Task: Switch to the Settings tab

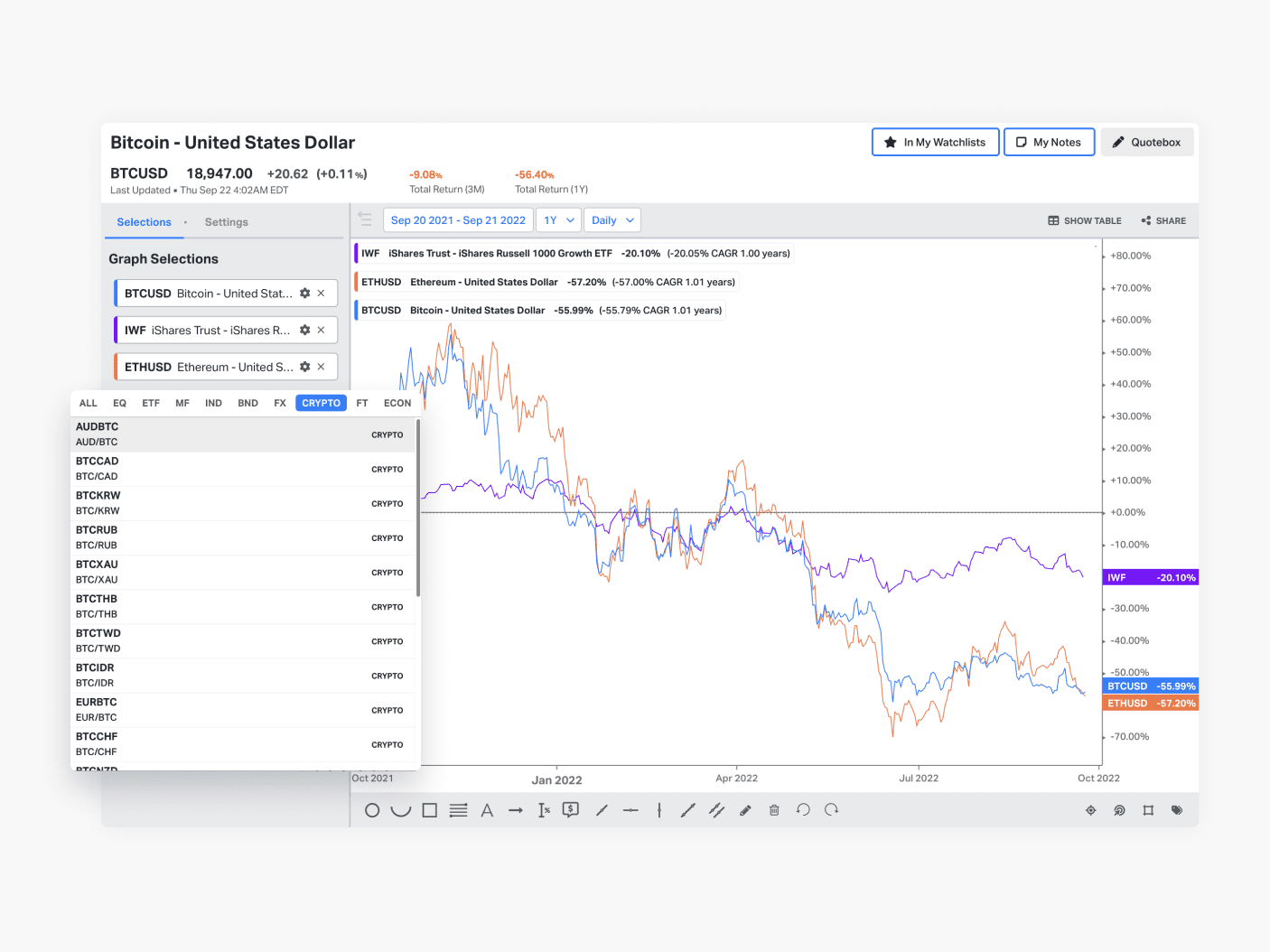Action: pos(226,221)
